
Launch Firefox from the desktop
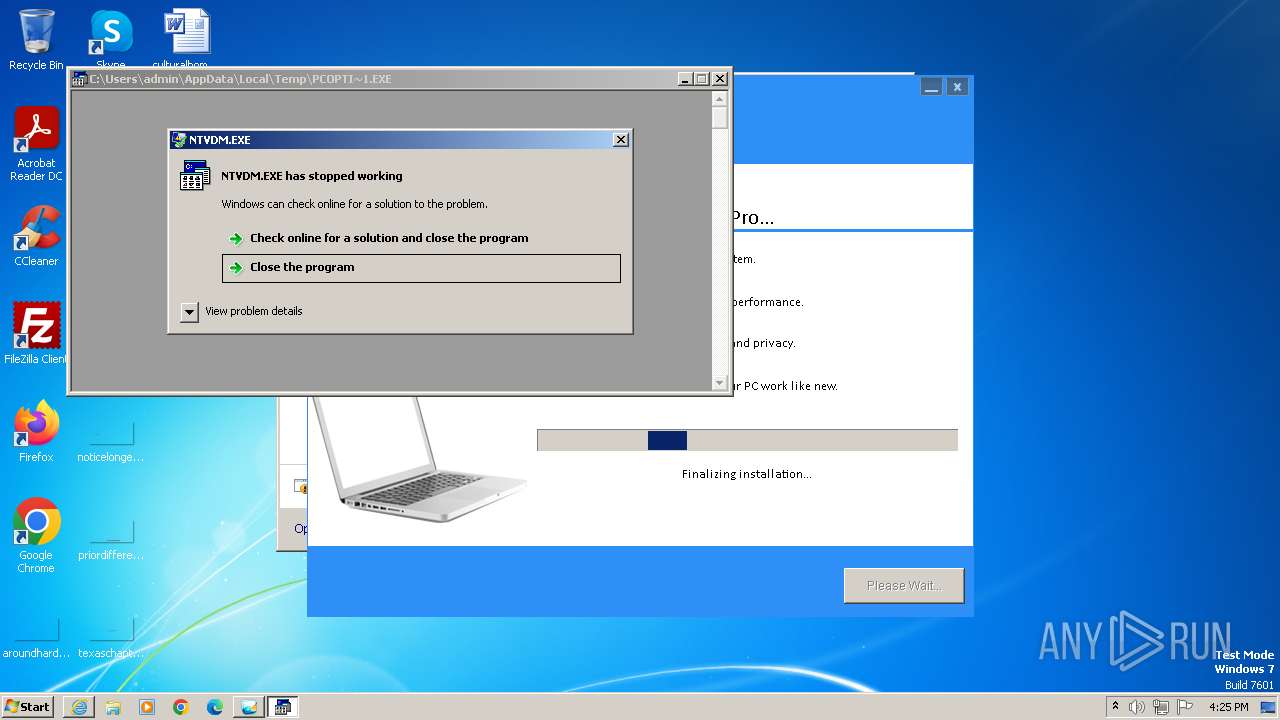click(x=36, y=431)
